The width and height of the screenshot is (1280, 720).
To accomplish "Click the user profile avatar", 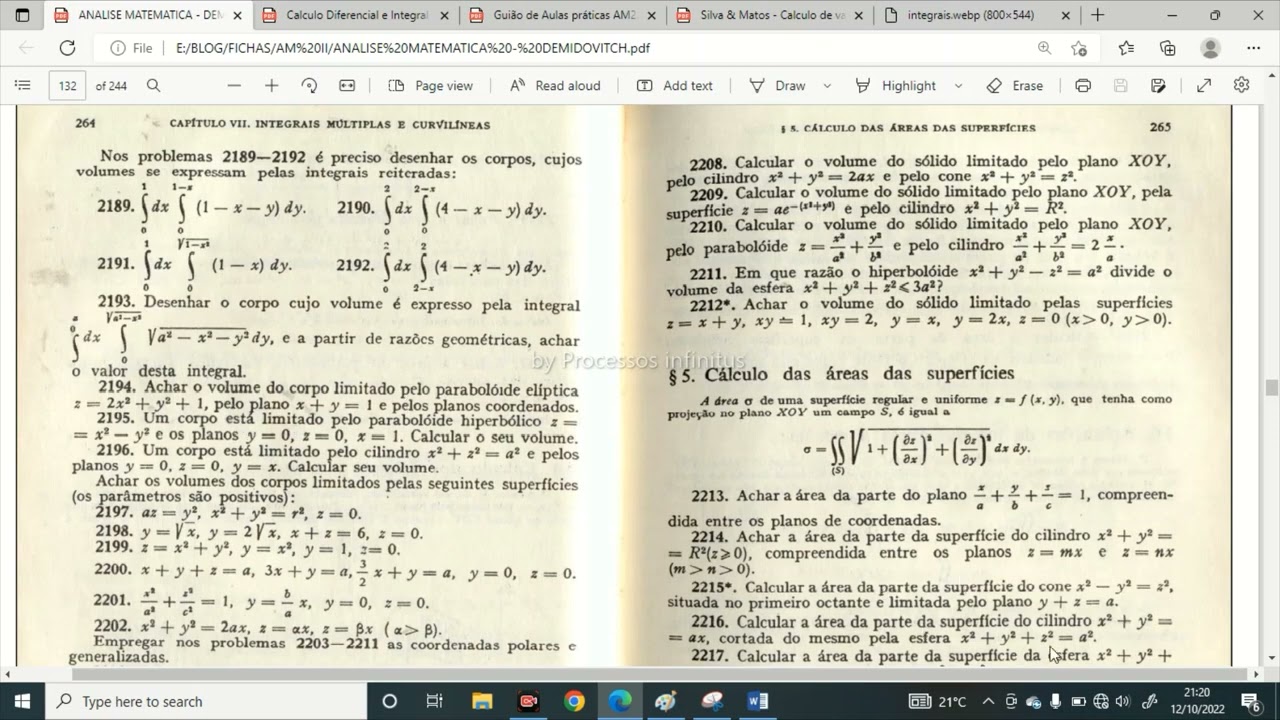I will pyautogui.click(x=1211, y=48).
